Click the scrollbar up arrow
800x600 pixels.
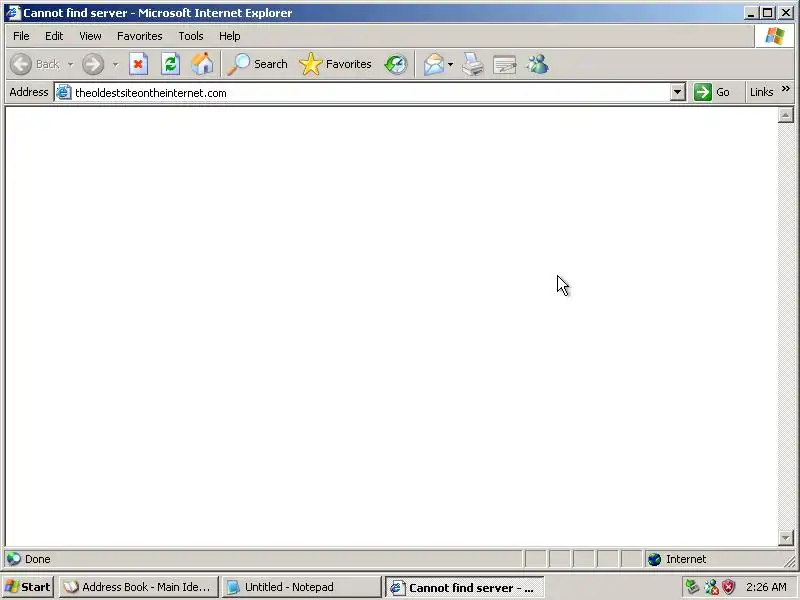coord(786,115)
